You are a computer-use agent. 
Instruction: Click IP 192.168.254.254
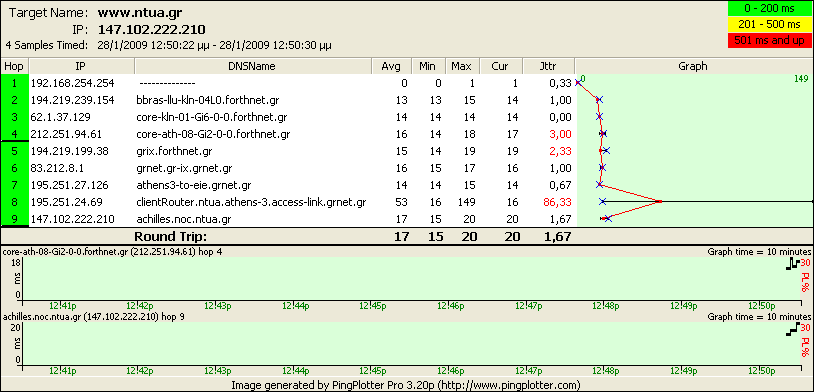(72, 83)
